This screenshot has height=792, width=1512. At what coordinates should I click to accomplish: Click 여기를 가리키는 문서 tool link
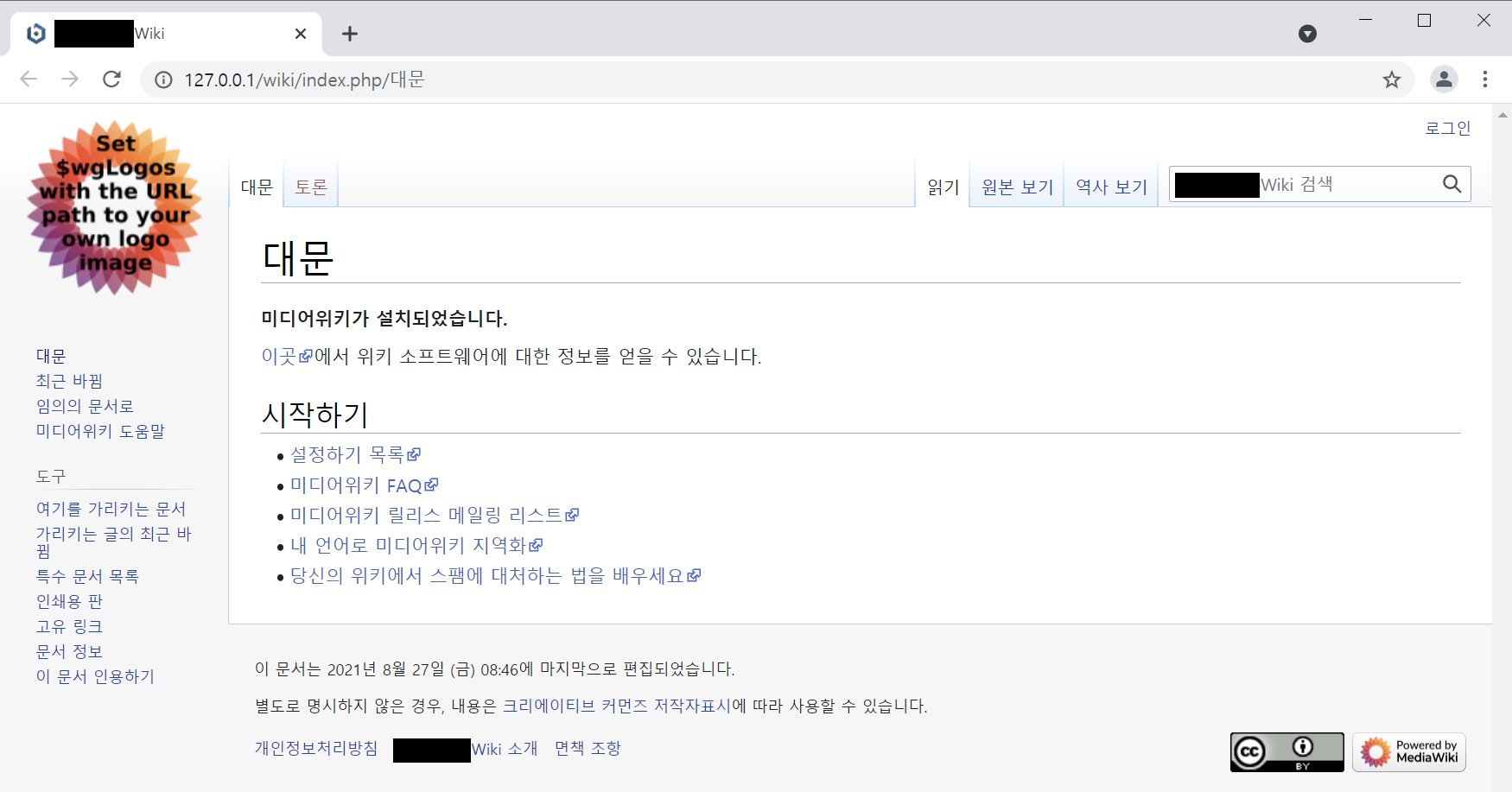(x=111, y=509)
